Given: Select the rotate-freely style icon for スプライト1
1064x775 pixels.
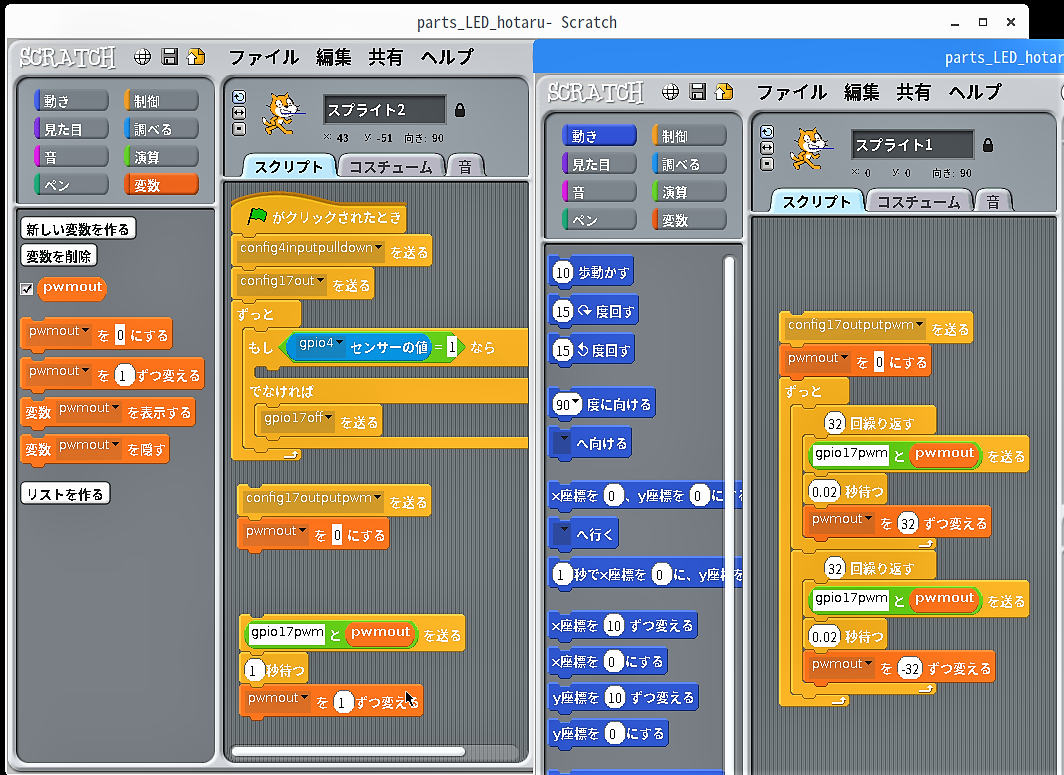Looking at the screenshot, I should coord(767,132).
